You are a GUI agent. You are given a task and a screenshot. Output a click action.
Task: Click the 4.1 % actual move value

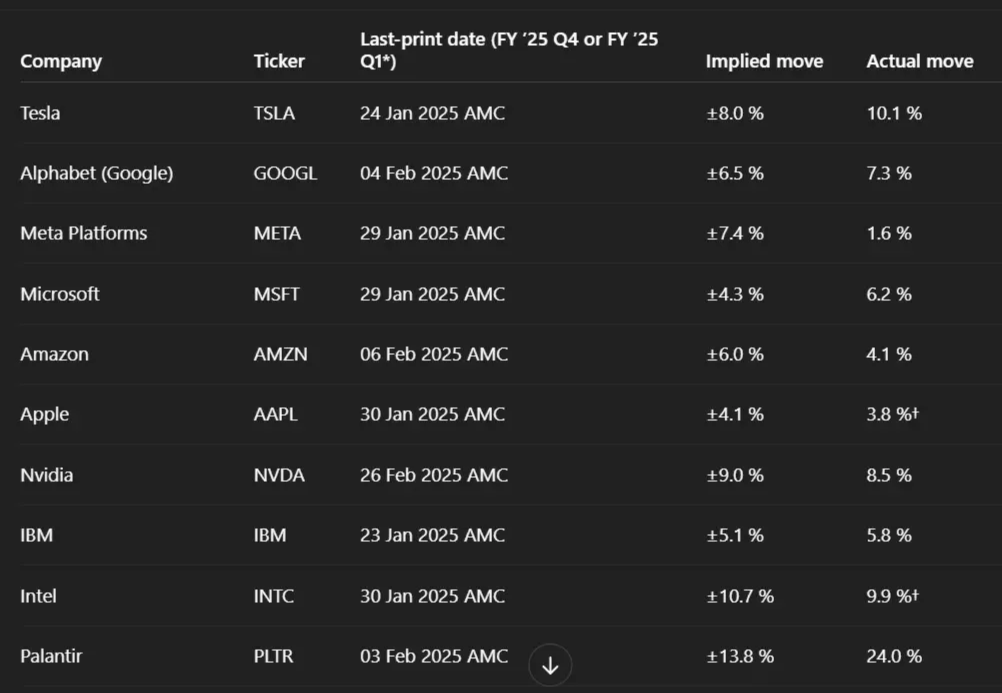click(889, 354)
